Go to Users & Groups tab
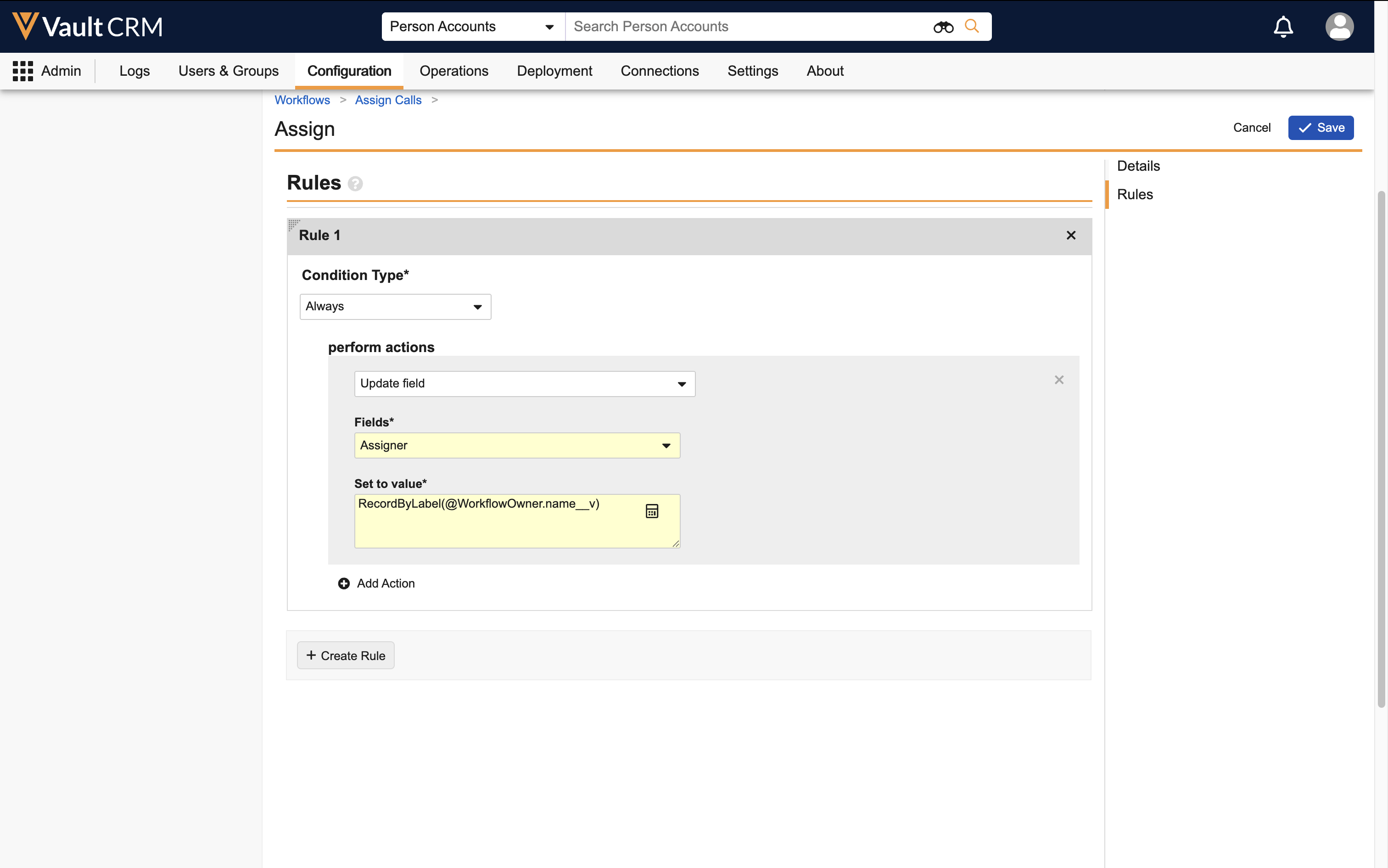This screenshot has width=1388, height=868. point(228,71)
